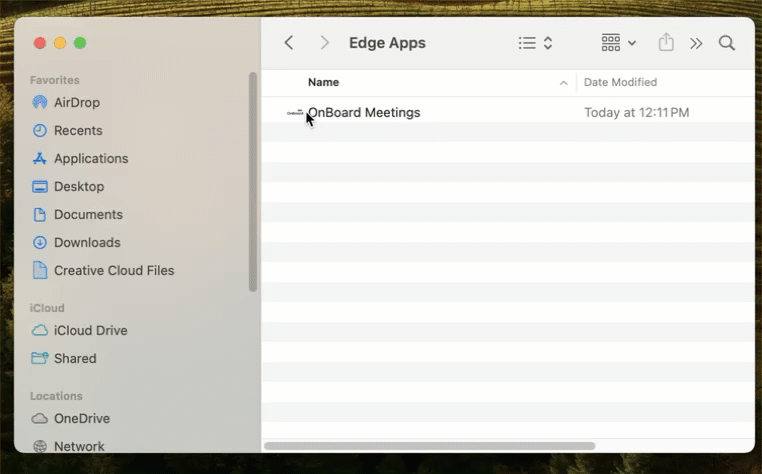Click the Downloads sidebar icon
This screenshot has width=762, height=474.
click(40, 242)
